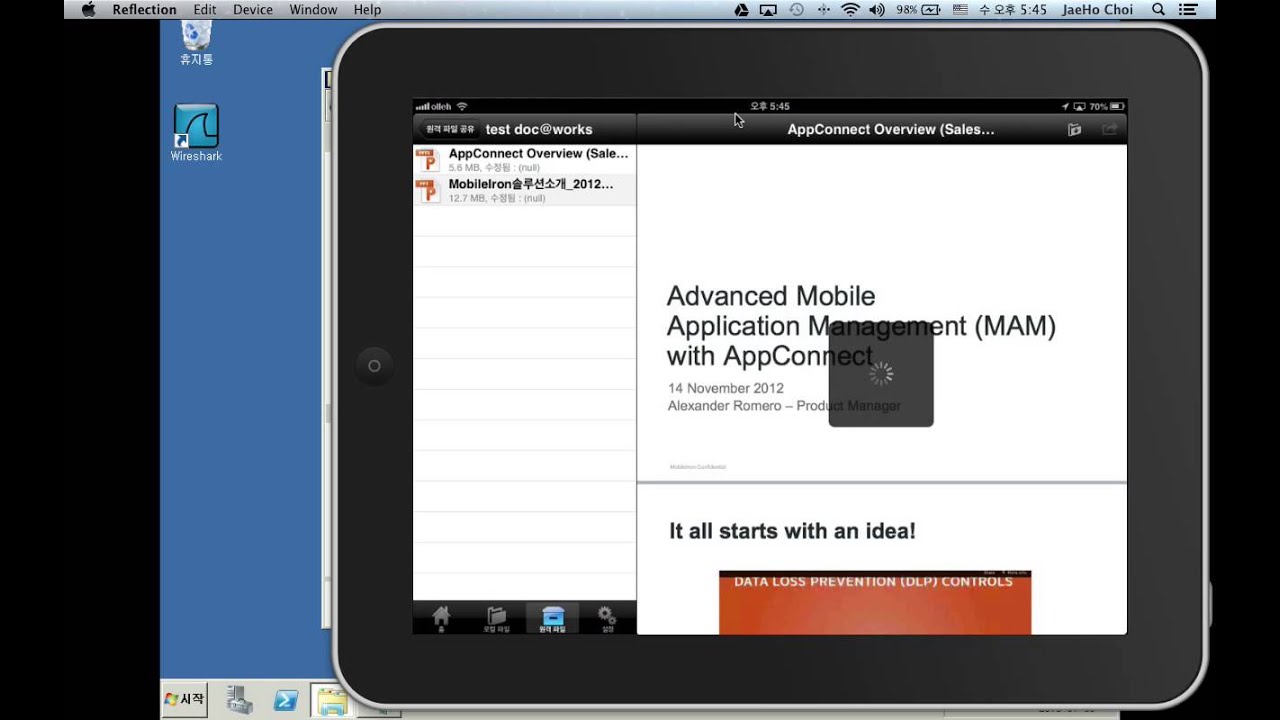The image size is (1280, 720).
Task: Click the It all starts with an idea! heading
Action: coord(792,531)
